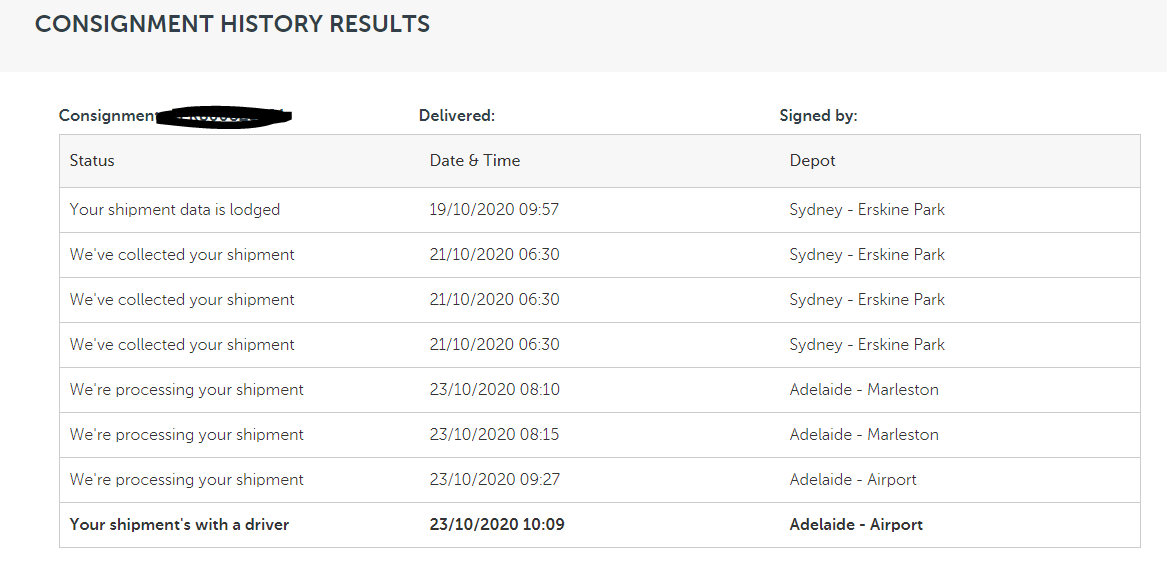Click the 23/10/2020 09:27 timestamp
Image resolution: width=1167 pixels, height=585 pixels.
(494, 480)
